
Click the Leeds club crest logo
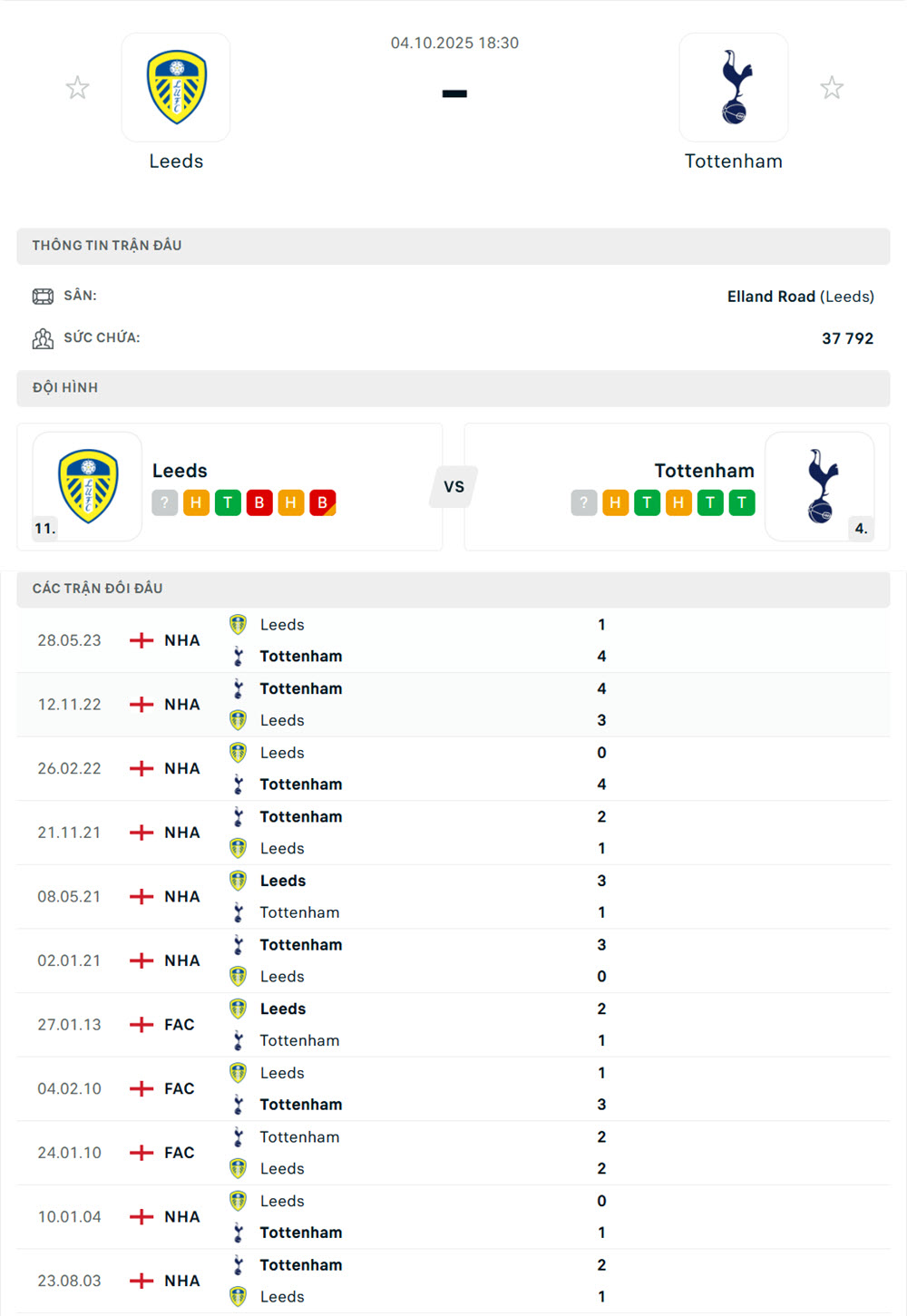pos(176,87)
